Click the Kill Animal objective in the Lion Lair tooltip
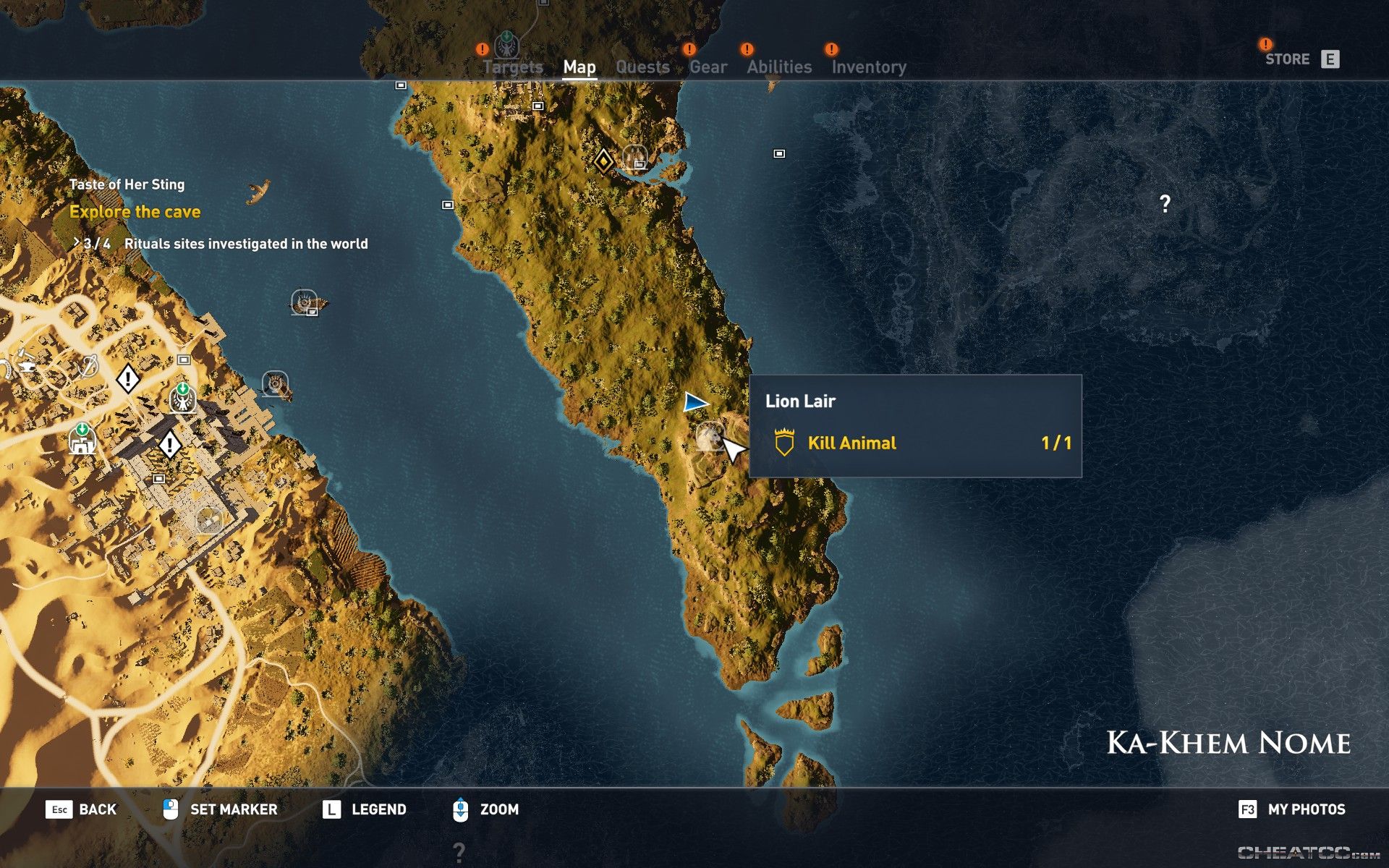Viewport: 1389px width, 868px height. pos(853,443)
